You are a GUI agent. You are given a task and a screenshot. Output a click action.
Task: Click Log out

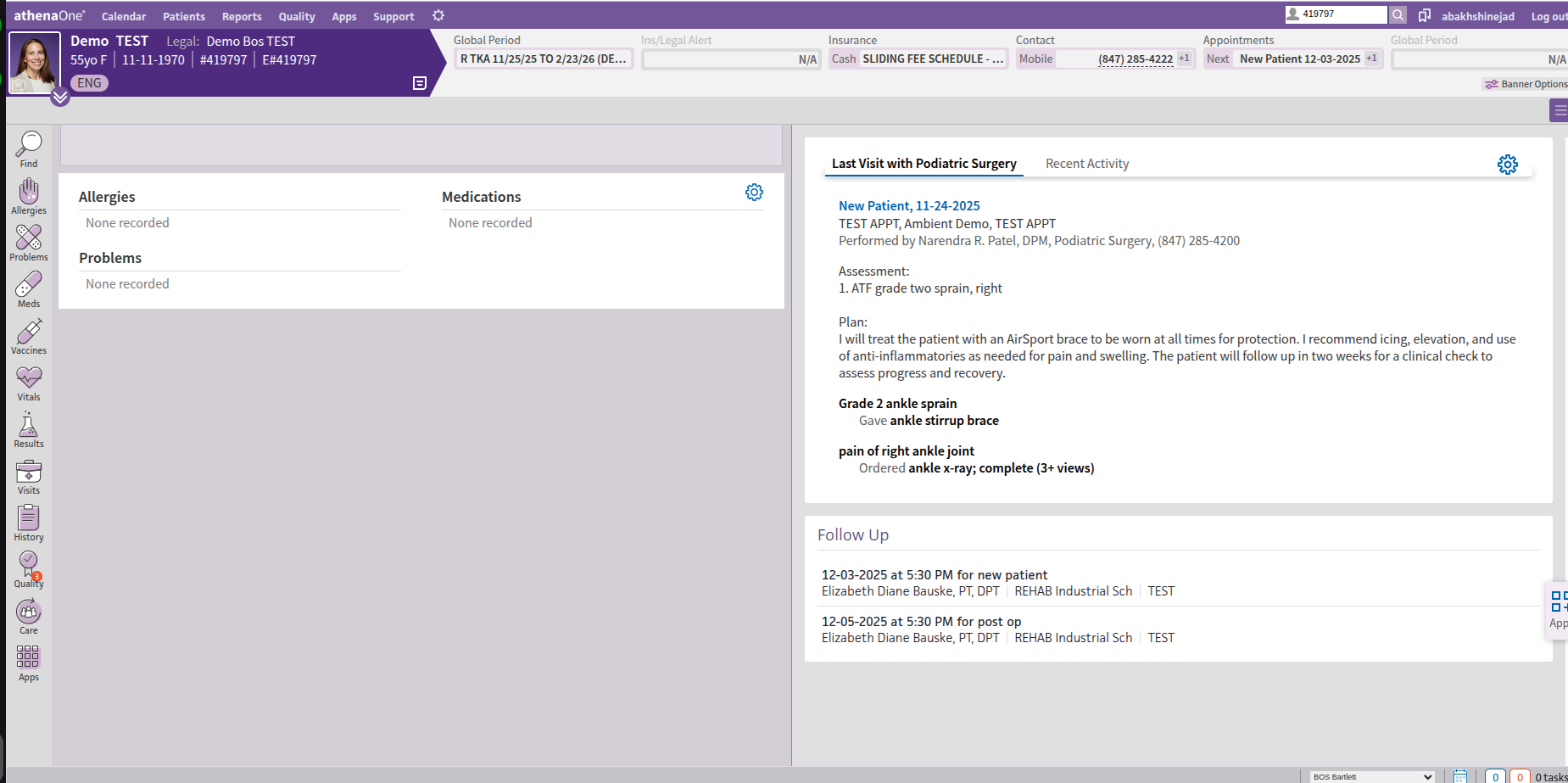point(1549,16)
